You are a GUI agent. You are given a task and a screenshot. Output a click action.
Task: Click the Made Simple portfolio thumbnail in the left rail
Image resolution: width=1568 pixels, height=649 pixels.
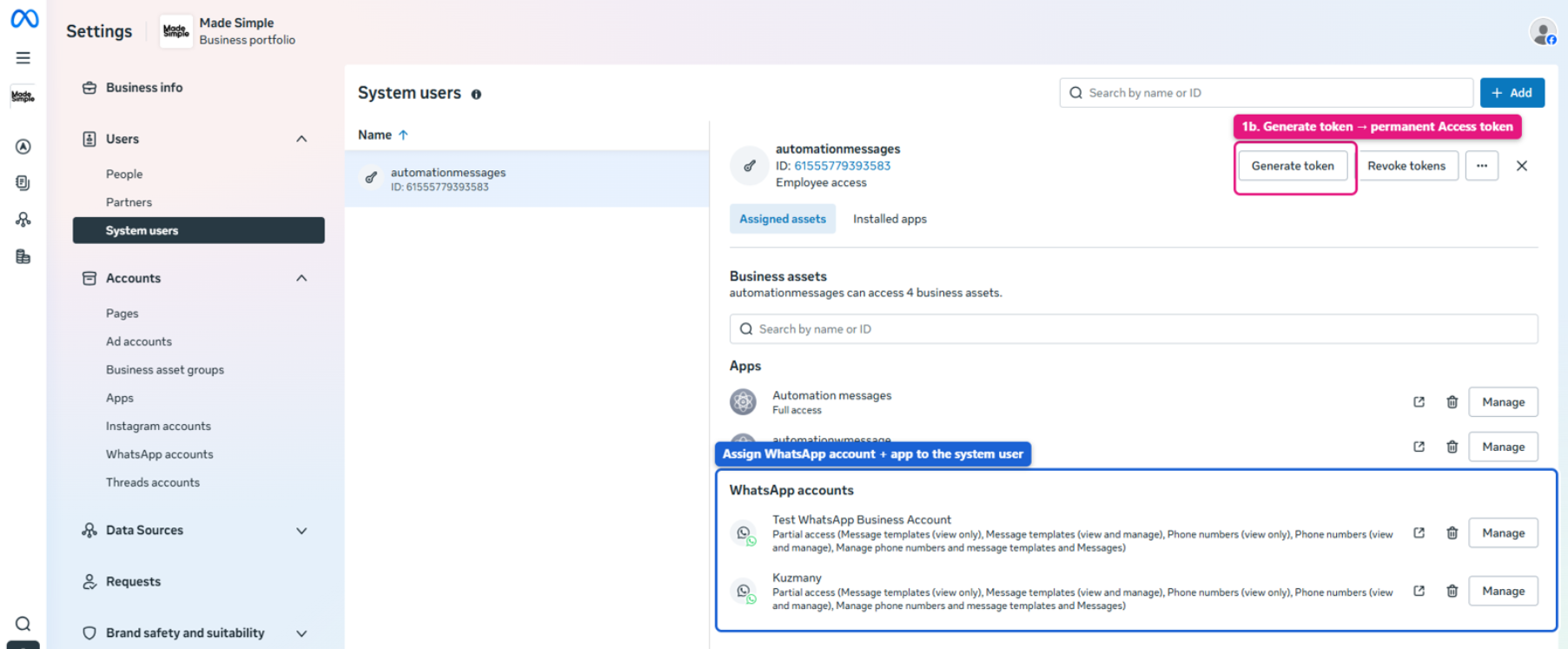tap(23, 96)
